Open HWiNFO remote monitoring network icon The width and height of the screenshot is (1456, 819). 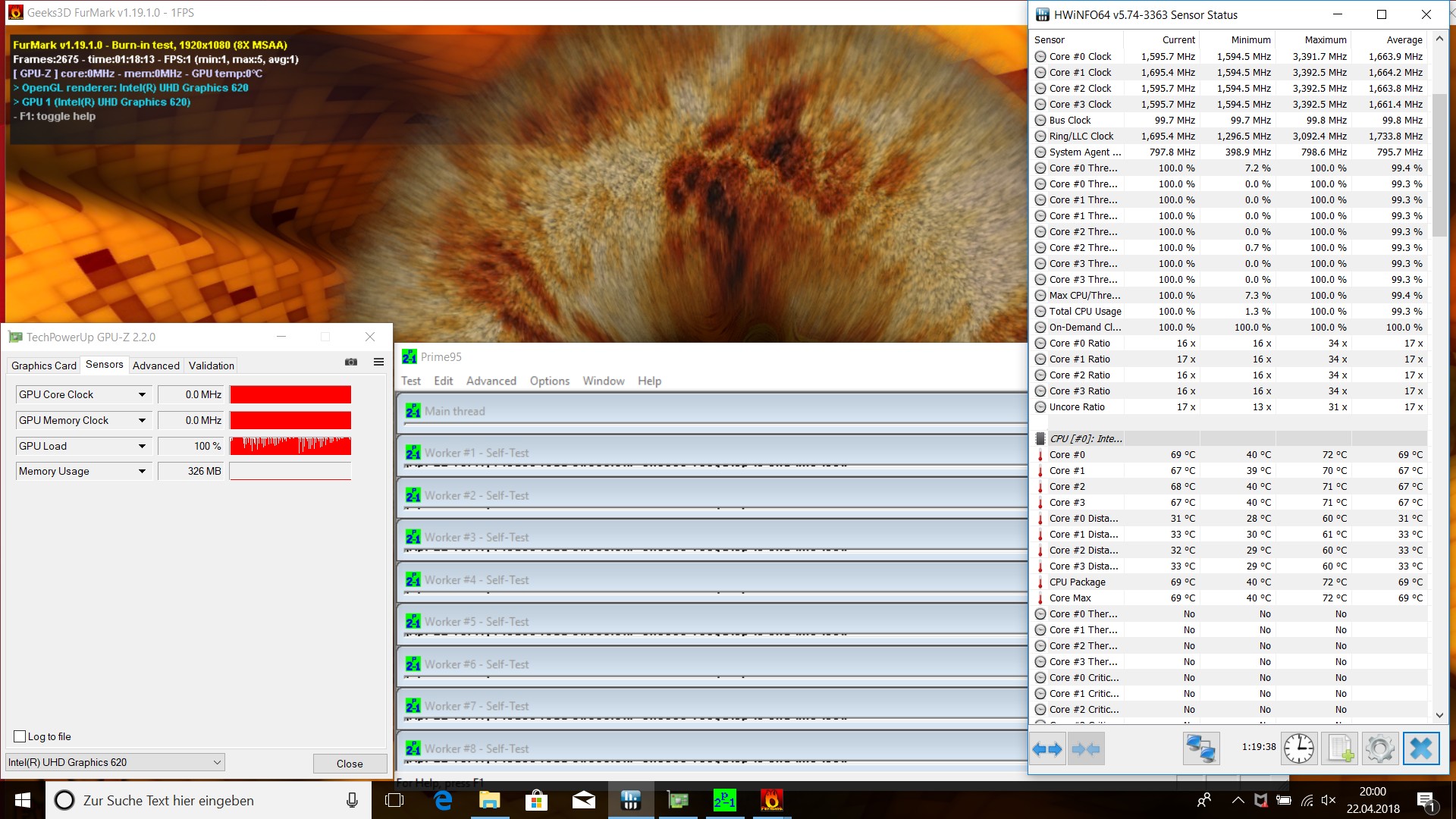(1201, 749)
